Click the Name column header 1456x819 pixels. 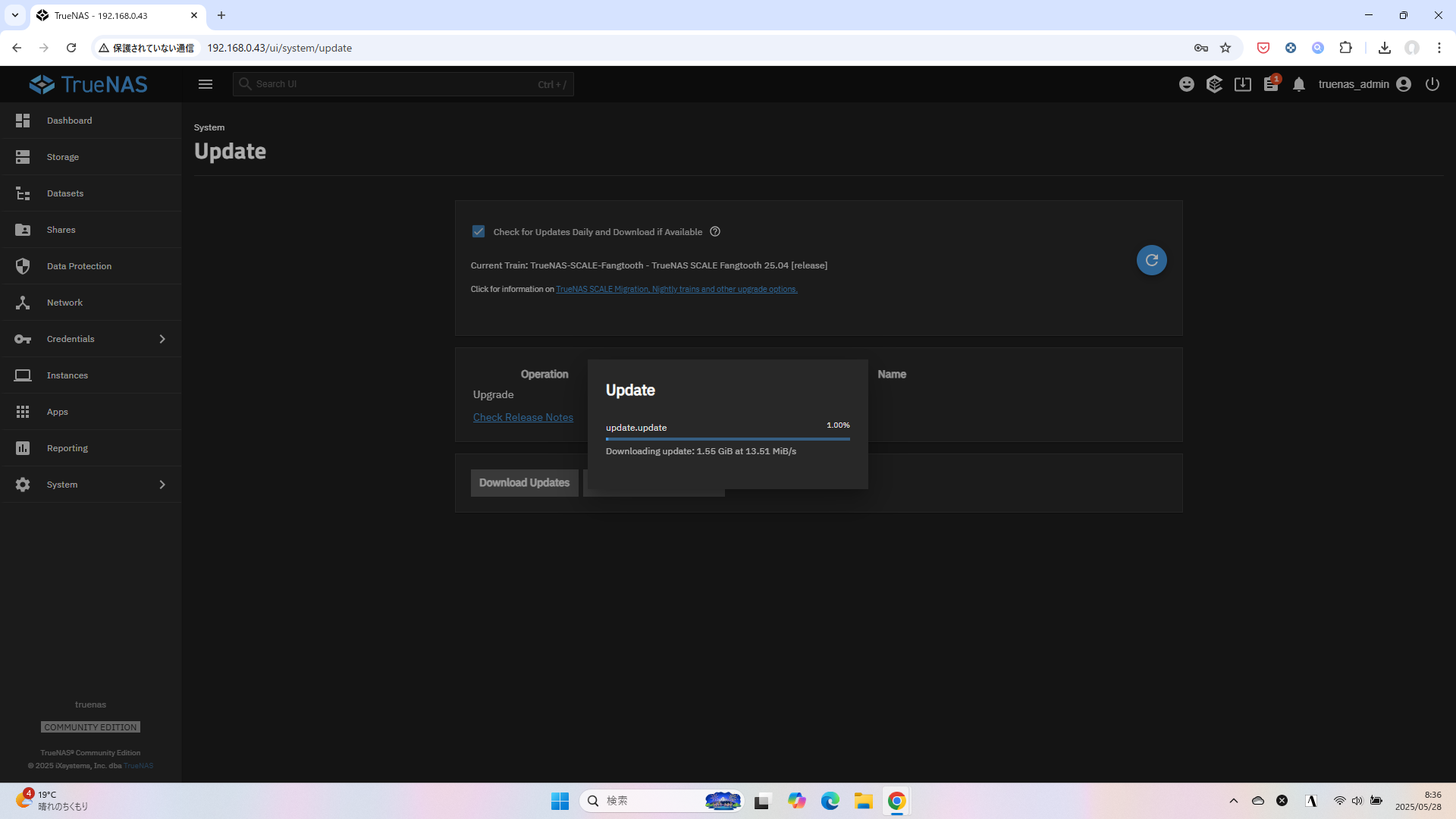point(892,375)
